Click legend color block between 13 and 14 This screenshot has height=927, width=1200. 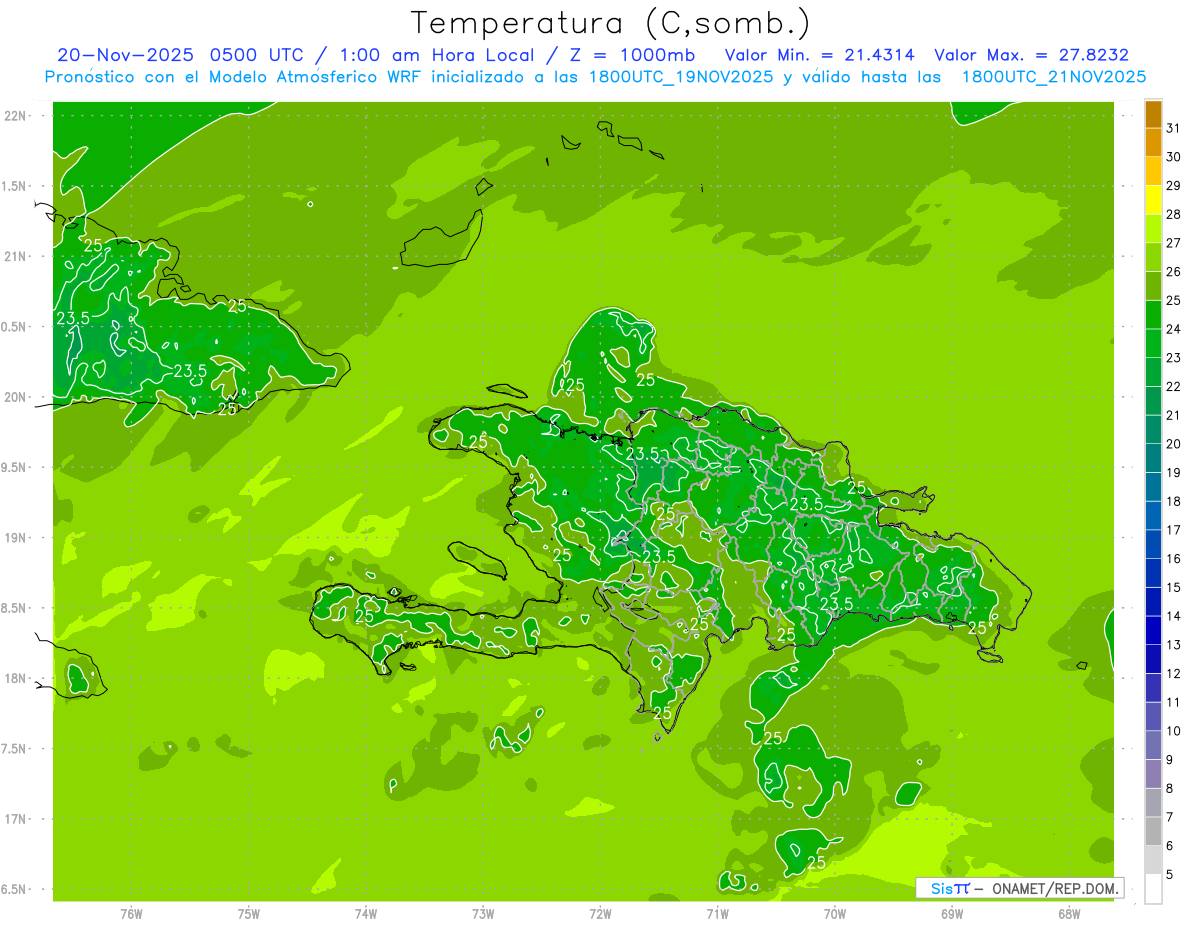coord(1153,630)
